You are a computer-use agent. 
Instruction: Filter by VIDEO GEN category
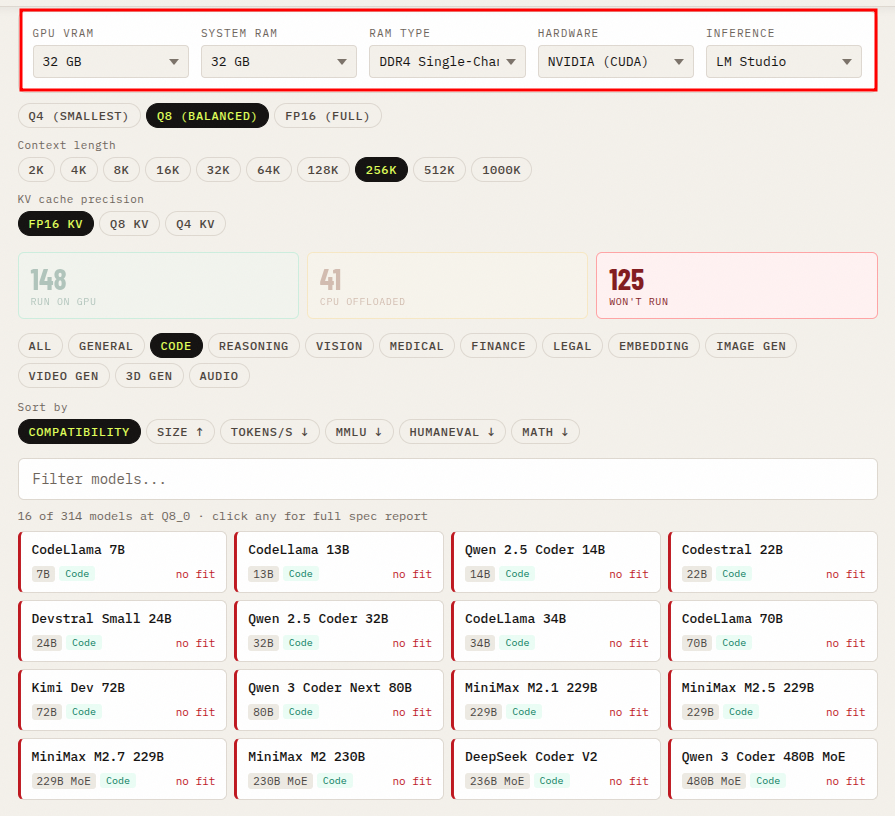coord(64,376)
